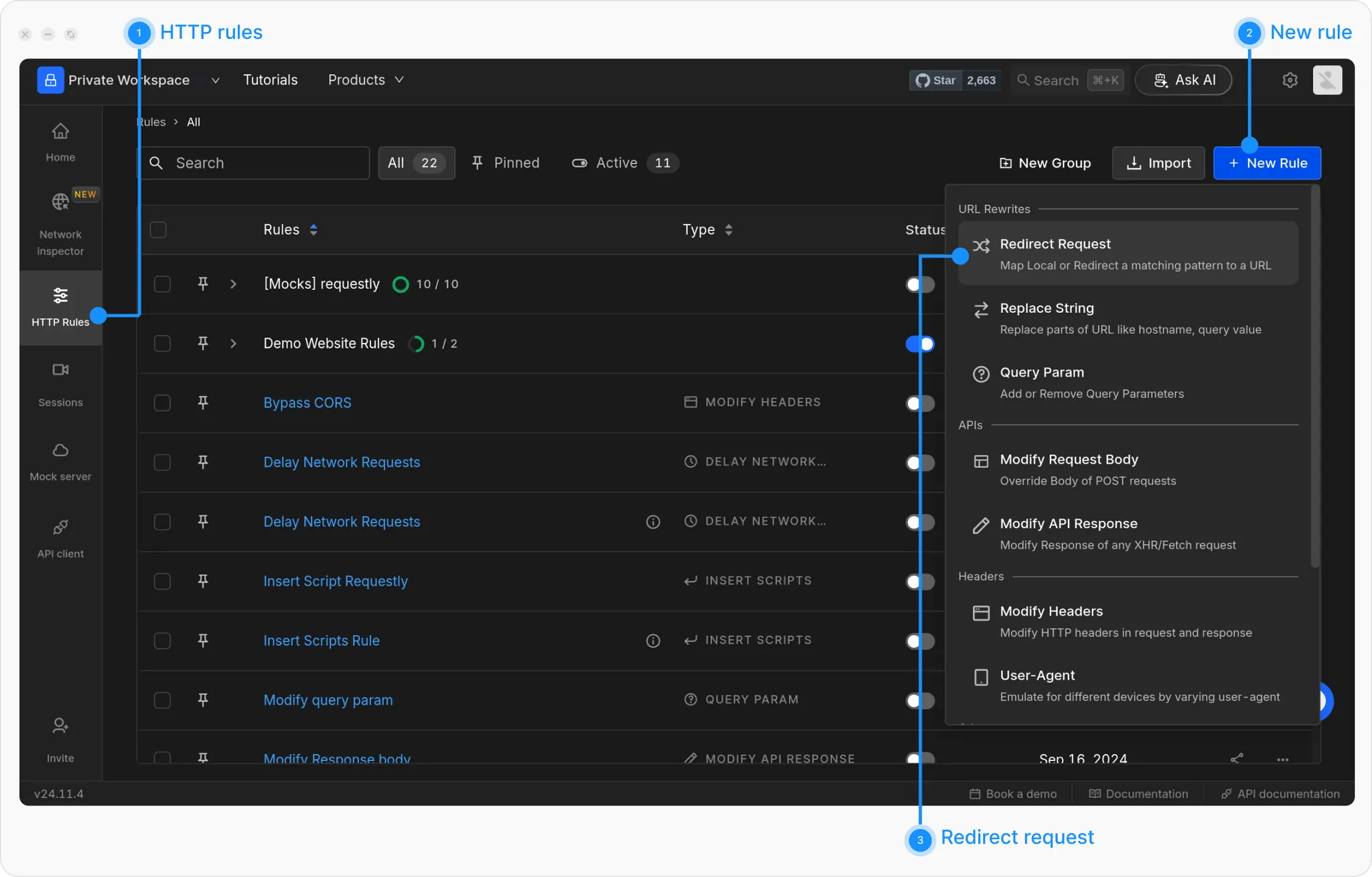The width and height of the screenshot is (1372, 877).
Task: Open settings gear icon in header
Action: [x=1290, y=80]
